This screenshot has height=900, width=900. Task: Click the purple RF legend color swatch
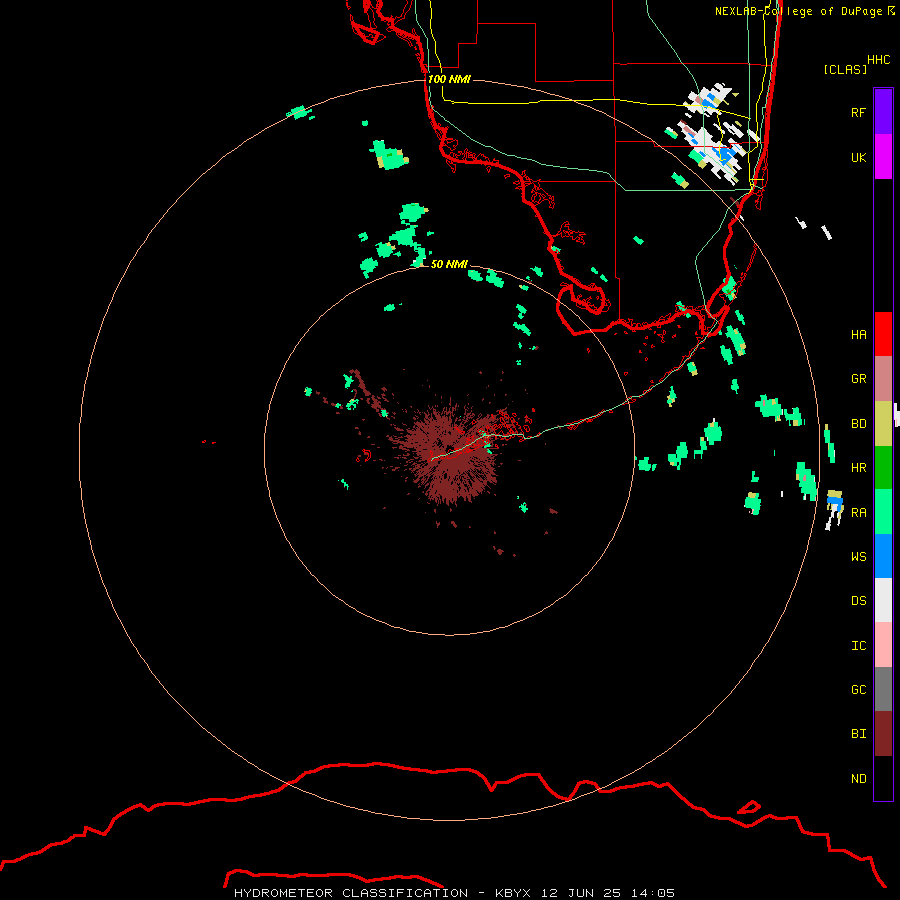click(883, 112)
